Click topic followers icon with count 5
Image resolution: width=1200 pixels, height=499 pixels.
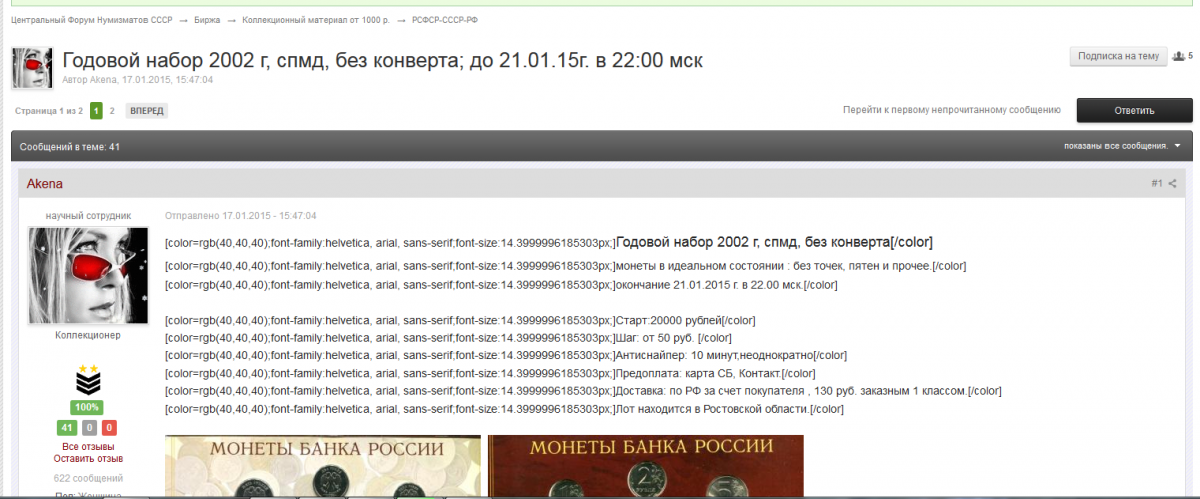[1182, 56]
